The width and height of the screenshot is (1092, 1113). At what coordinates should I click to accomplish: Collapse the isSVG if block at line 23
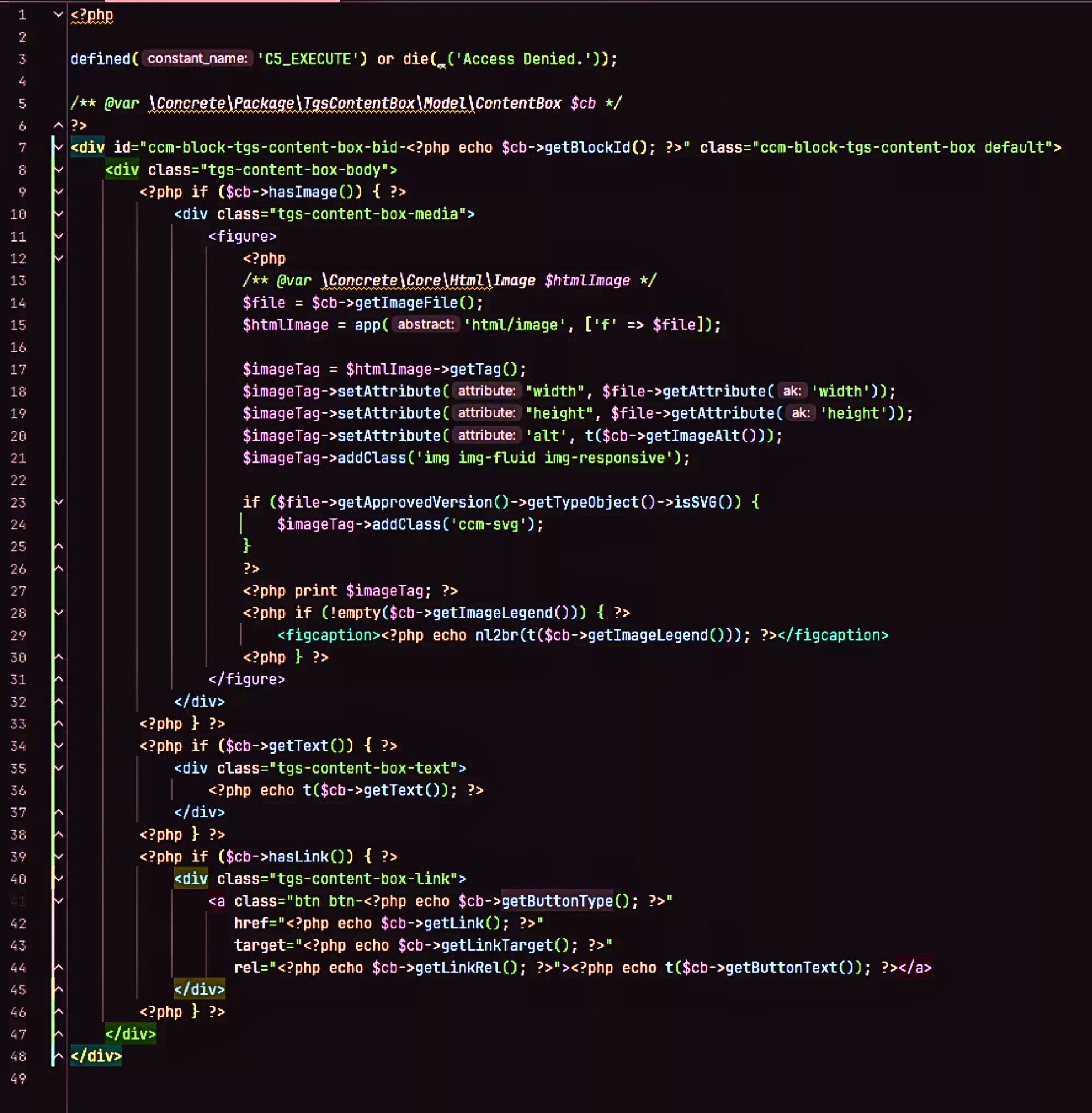tap(57, 502)
